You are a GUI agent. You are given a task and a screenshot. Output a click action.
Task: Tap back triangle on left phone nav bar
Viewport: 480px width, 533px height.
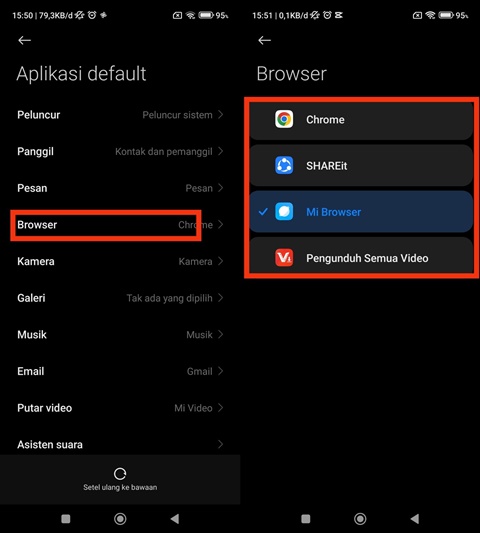pos(175,519)
